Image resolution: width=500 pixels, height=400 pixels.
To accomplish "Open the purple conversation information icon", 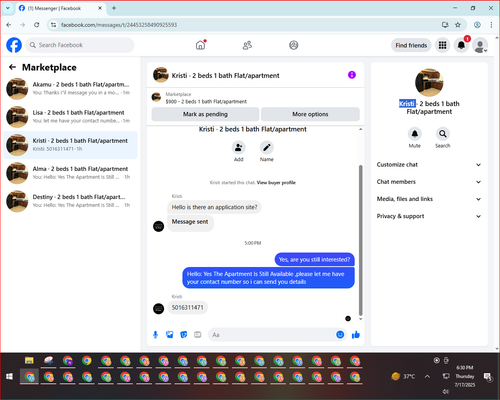I will (352, 75).
